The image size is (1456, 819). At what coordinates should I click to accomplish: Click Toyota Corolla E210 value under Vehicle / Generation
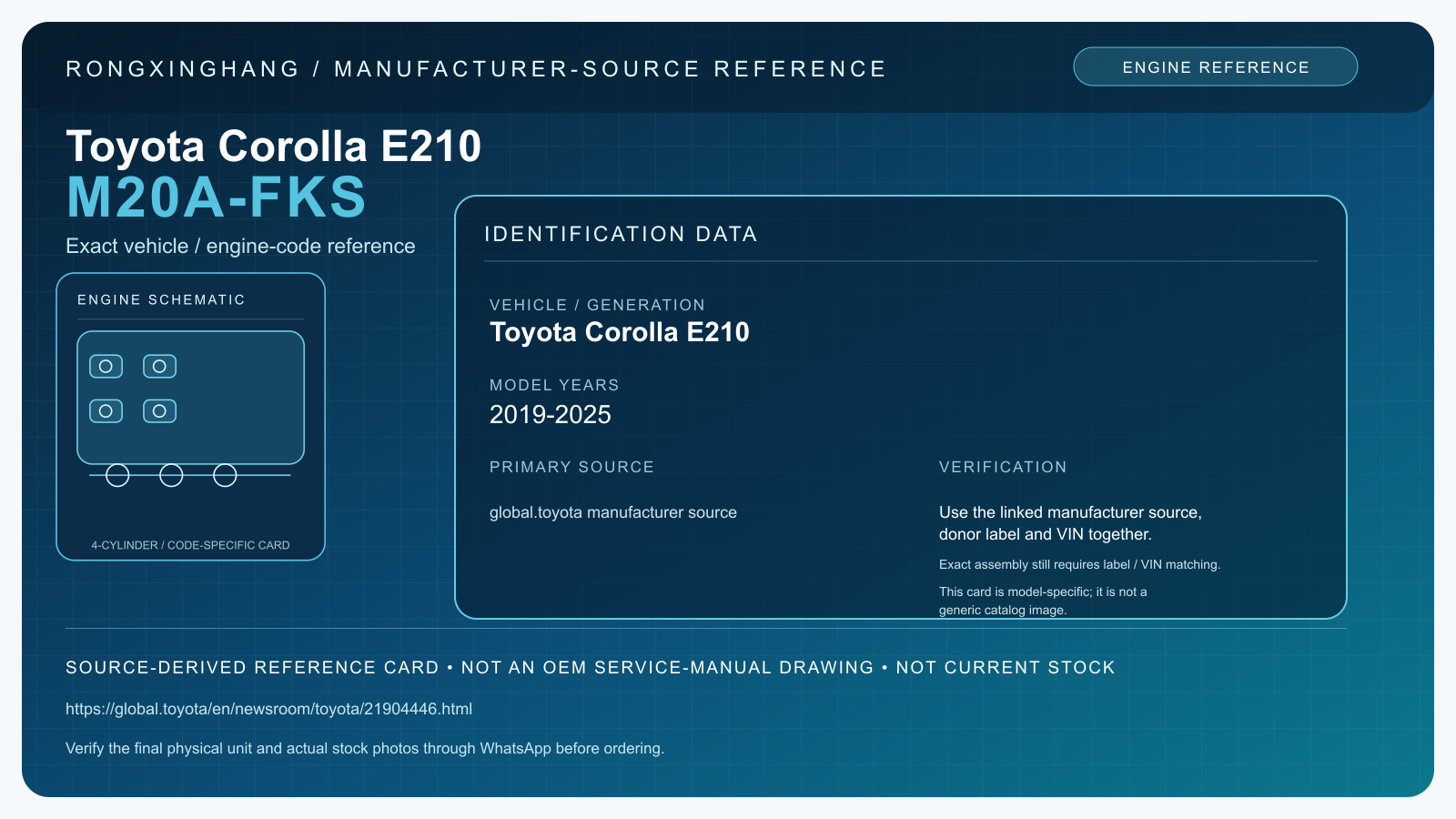620,332
